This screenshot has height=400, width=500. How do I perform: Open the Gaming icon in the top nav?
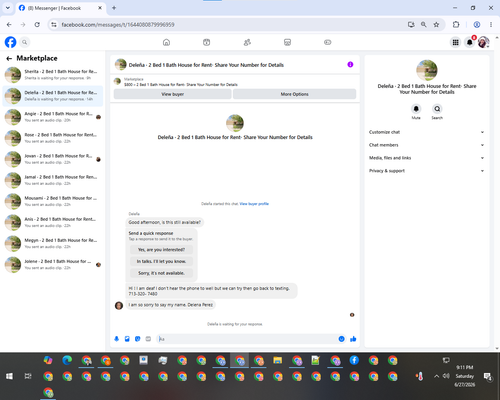[328, 42]
